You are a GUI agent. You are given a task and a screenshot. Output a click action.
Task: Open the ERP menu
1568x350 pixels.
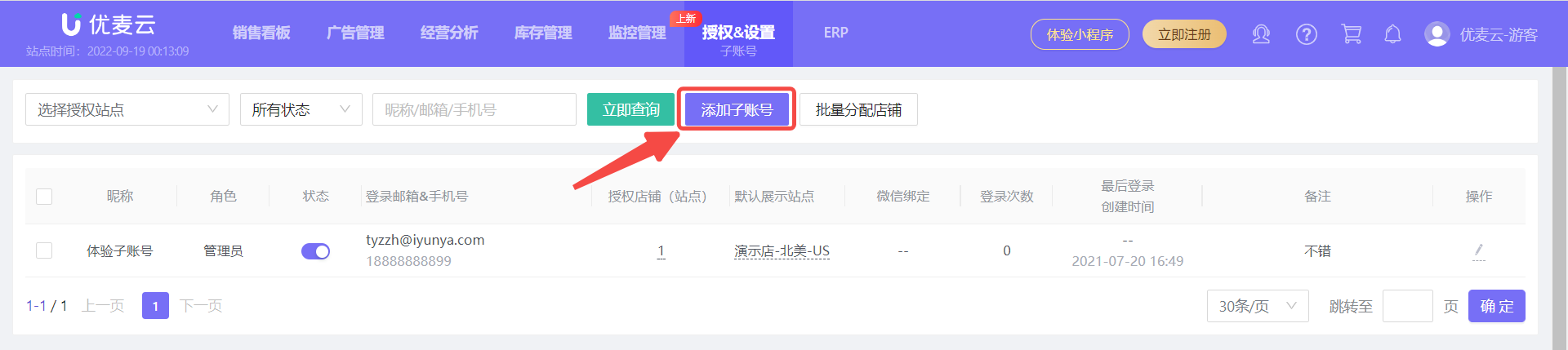coord(835,33)
